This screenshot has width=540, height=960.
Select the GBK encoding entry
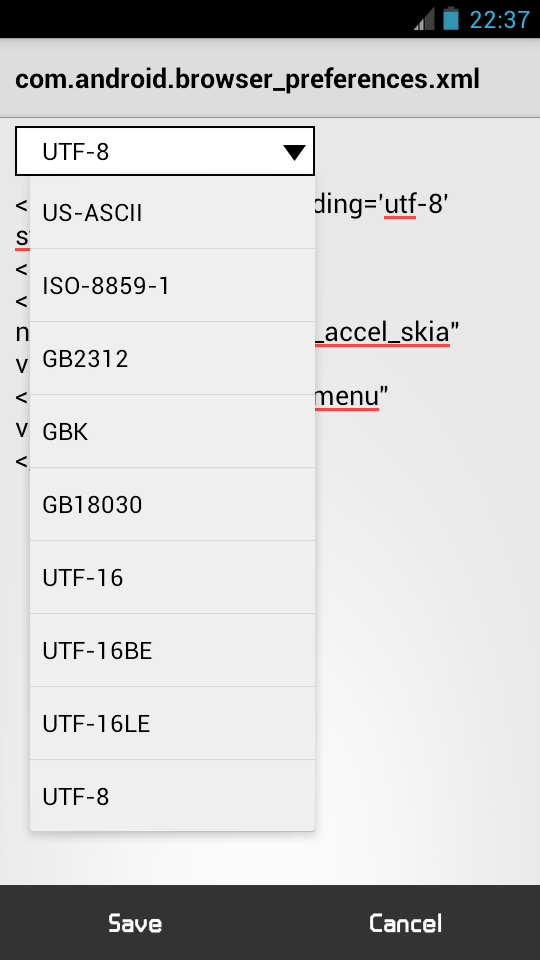pyautogui.click(x=173, y=431)
